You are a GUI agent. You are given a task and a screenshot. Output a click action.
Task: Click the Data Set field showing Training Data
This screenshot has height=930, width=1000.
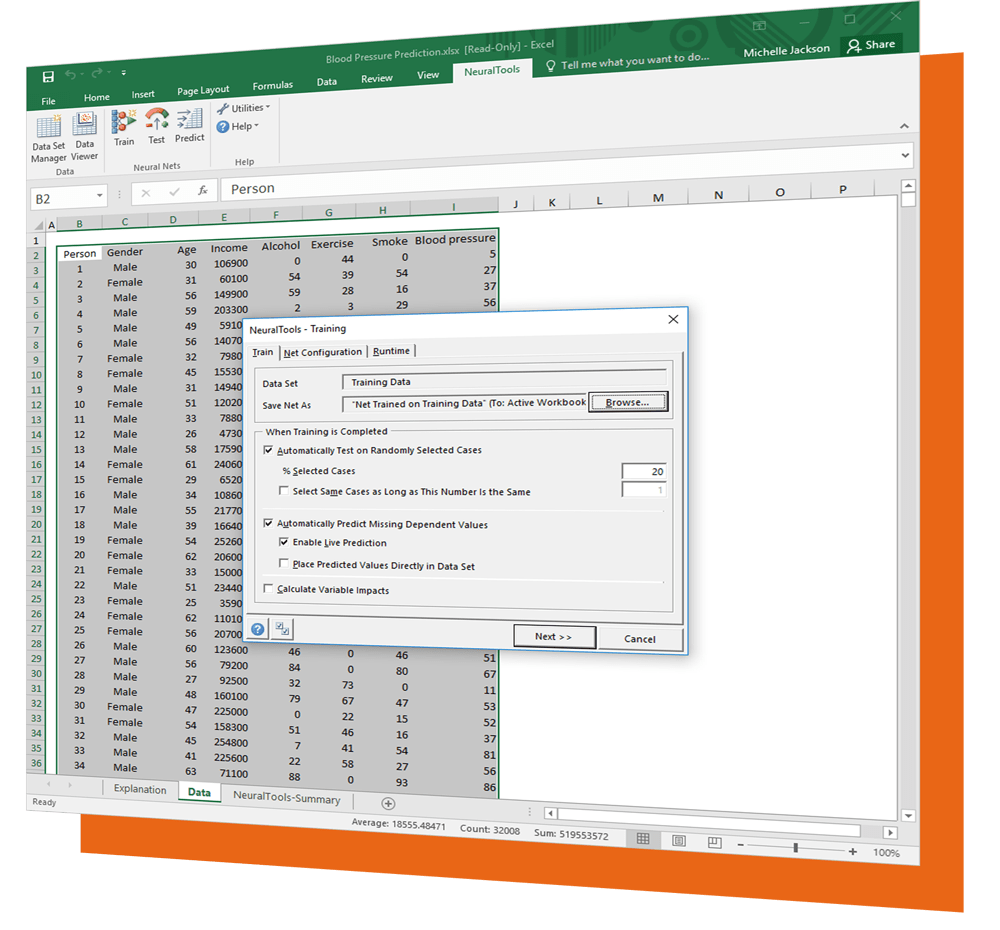pyautogui.click(x=504, y=380)
